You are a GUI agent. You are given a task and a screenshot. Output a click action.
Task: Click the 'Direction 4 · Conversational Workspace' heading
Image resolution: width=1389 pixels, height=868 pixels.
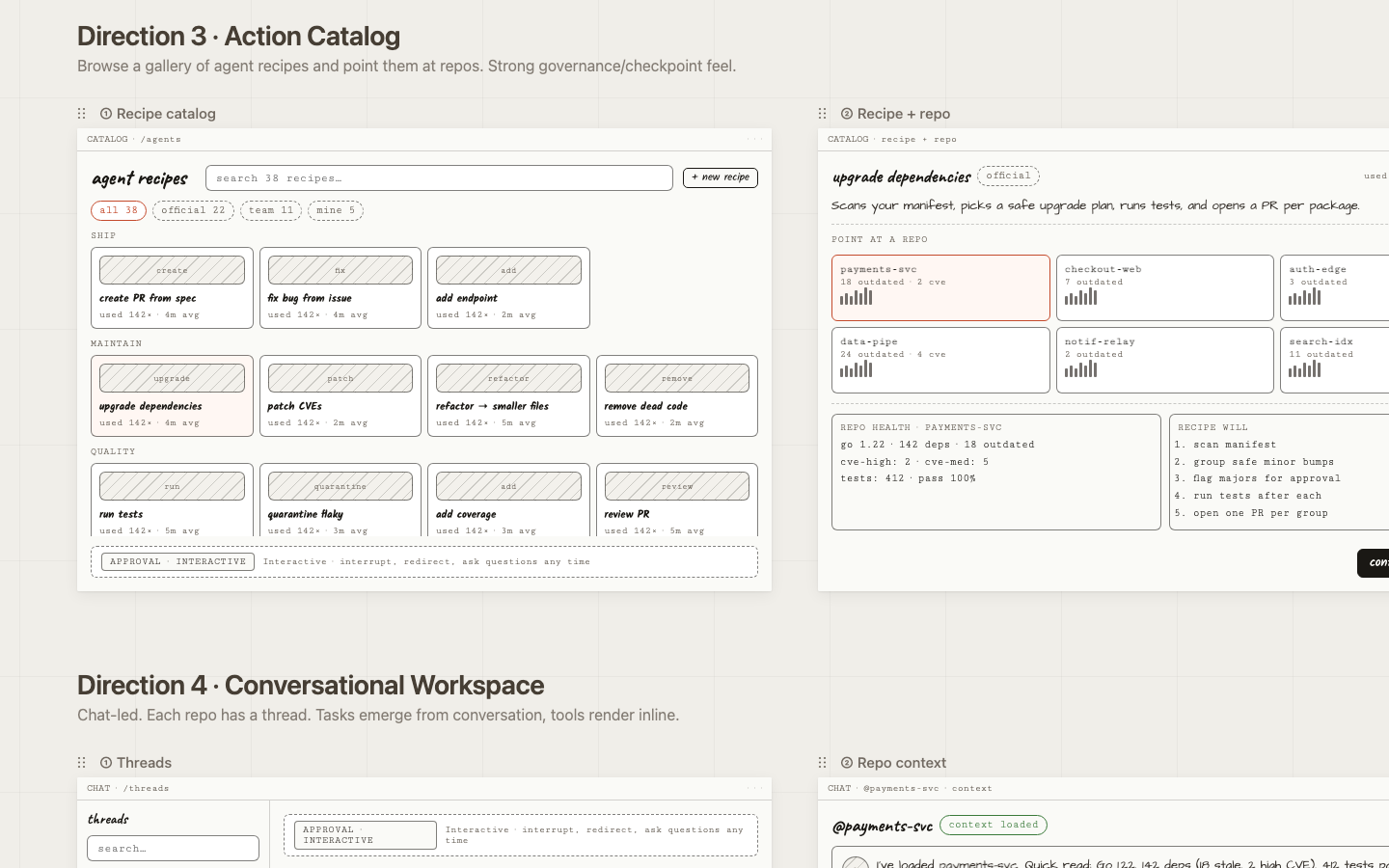coord(311,686)
